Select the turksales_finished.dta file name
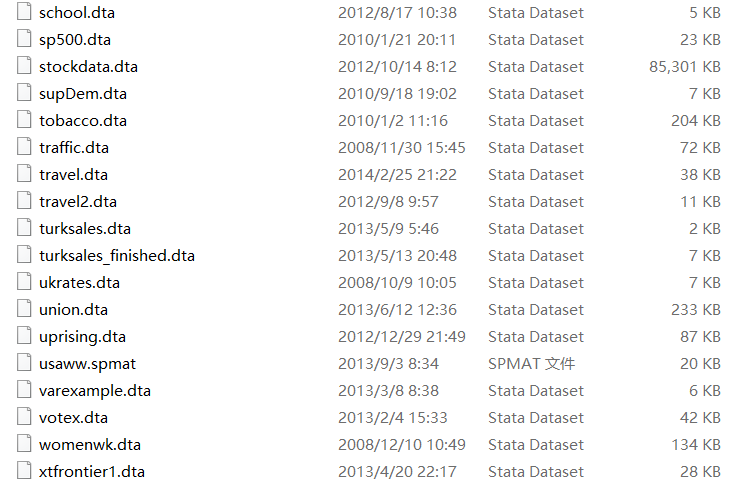 tap(117, 256)
